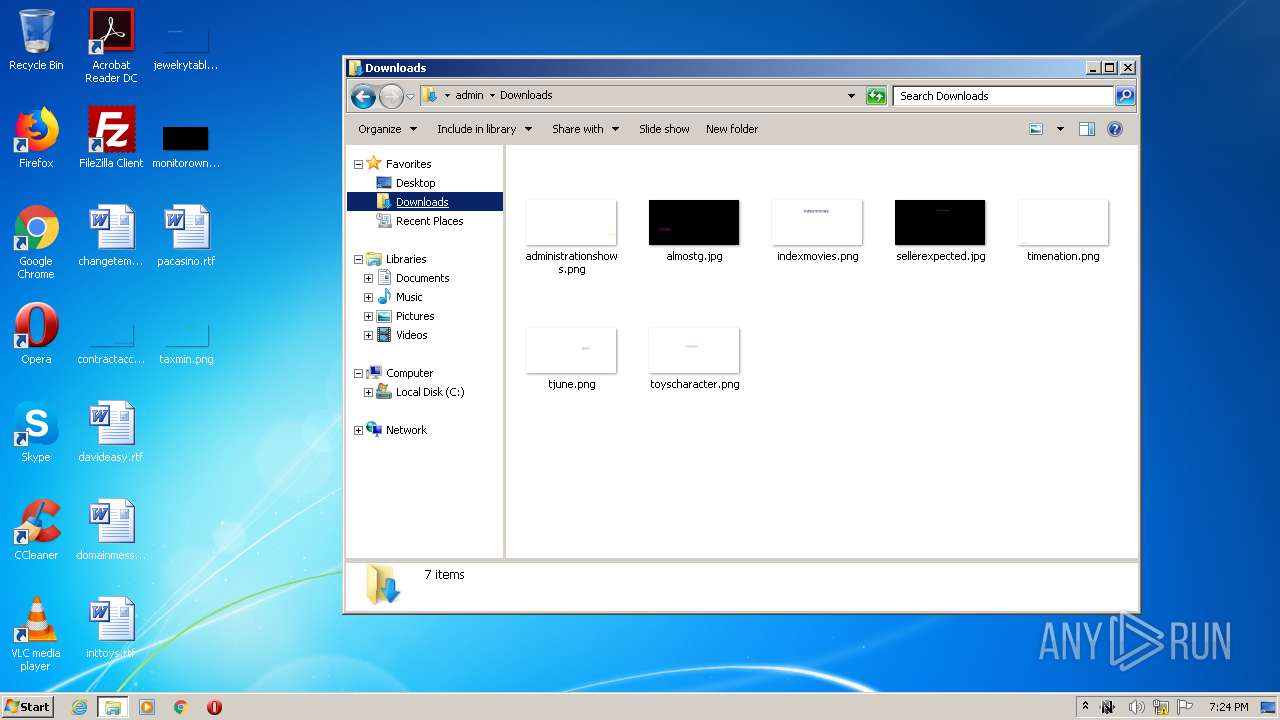Image resolution: width=1280 pixels, height=720 pixels.
Task: Click in the Search Downloads box
Action: click(1003, 96)
